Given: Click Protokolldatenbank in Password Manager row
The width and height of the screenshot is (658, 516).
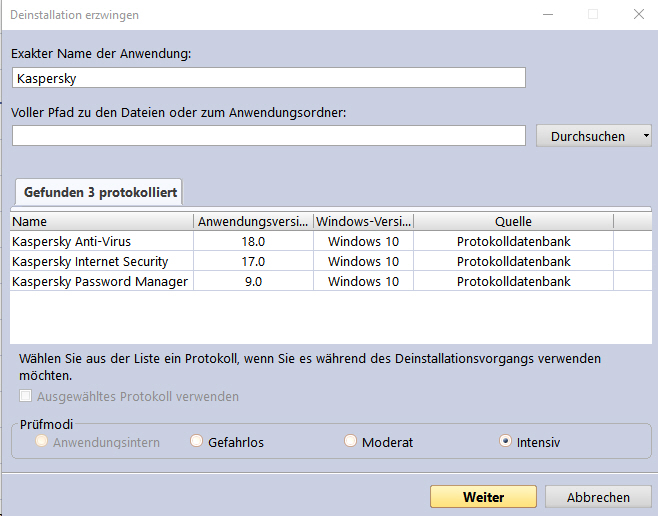Looking at the screenshot, I should (513, 281).
